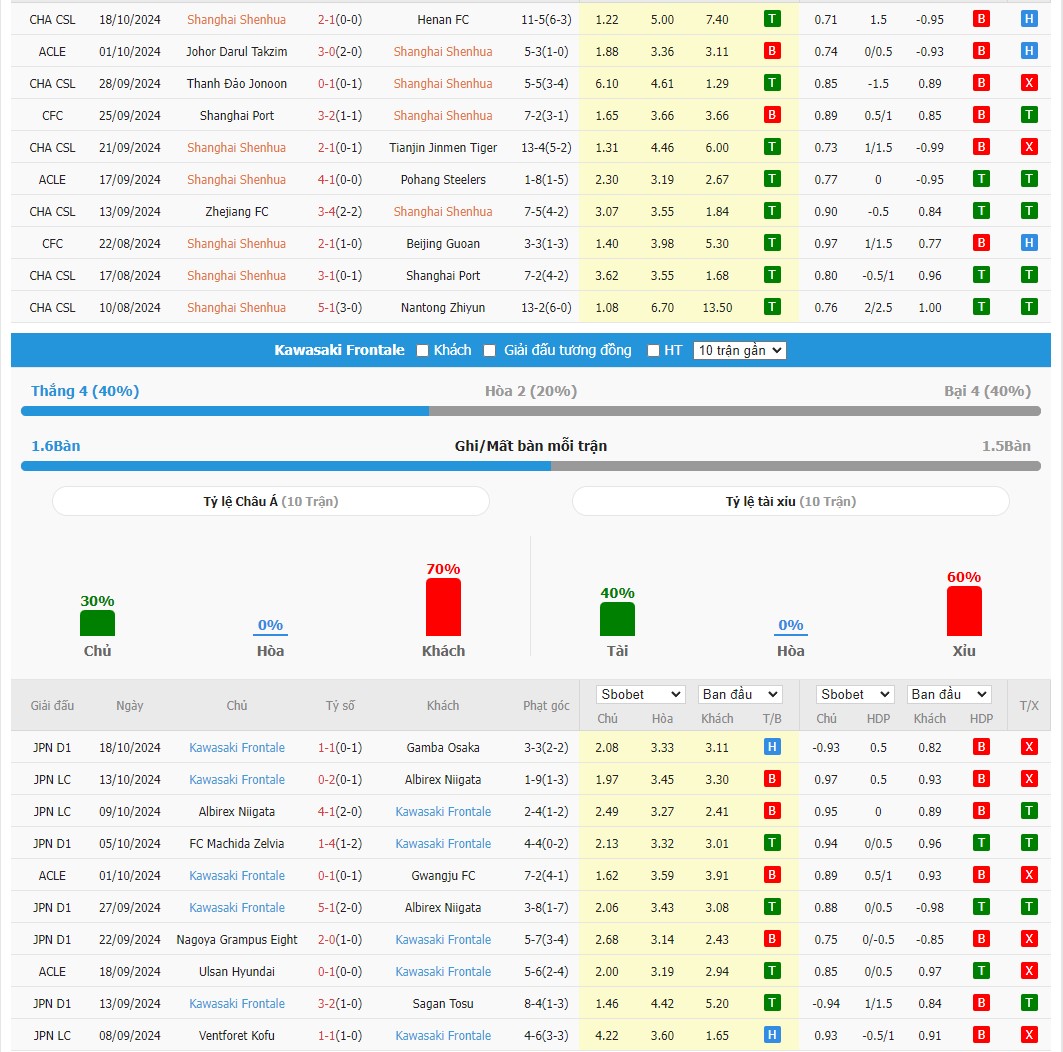The image size is (1063, 1052).
Task: Click score 5-1(2-0) in 27/09/2024 row
Action: pyautogui.click(x=340, y=908)
